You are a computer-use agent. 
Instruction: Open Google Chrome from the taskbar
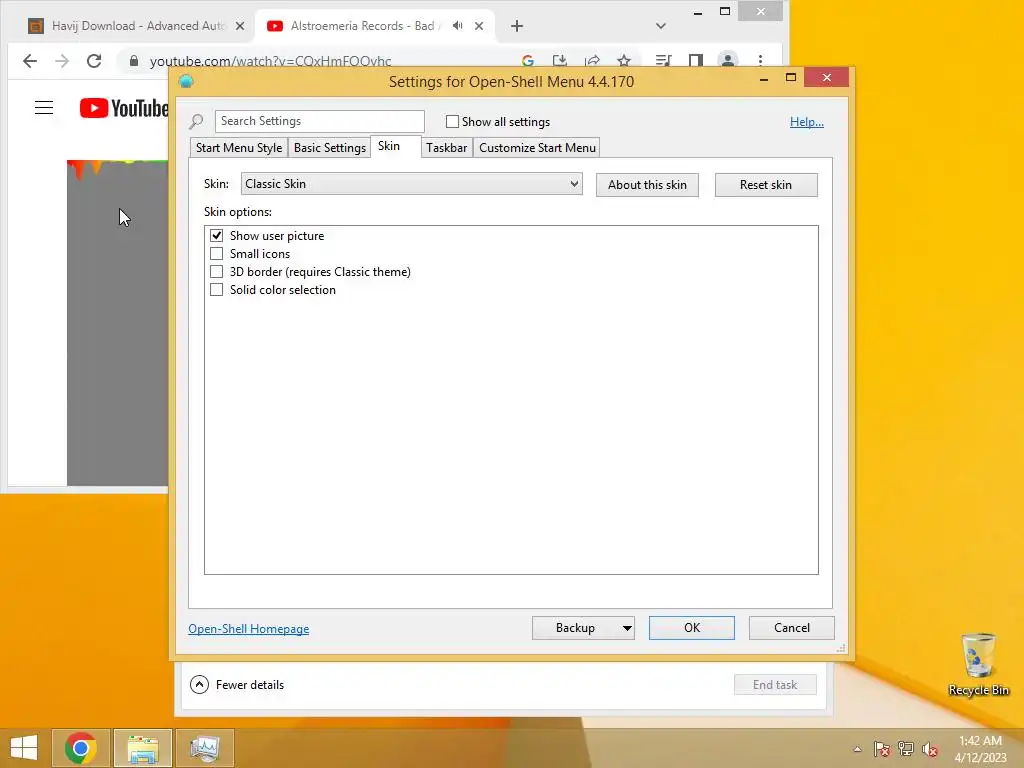[x=80, y=748]
